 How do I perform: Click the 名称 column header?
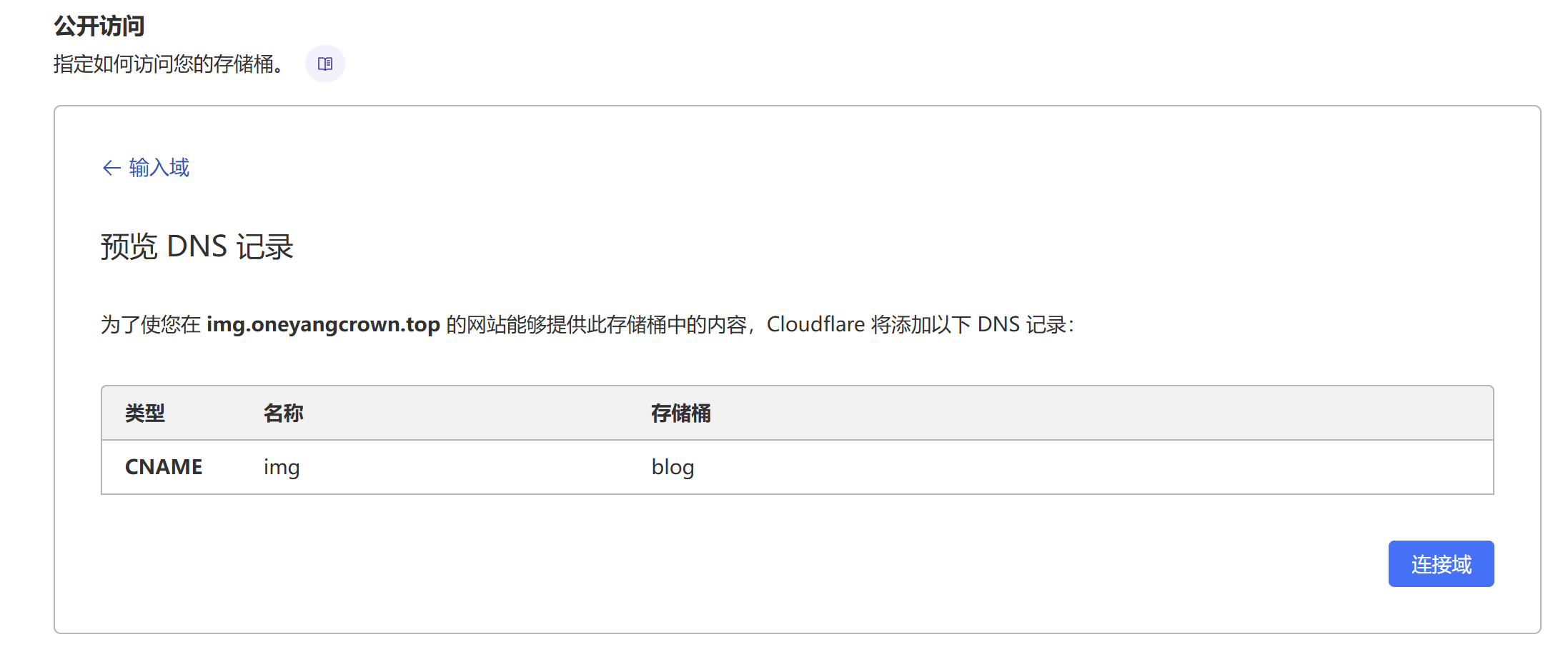(284, 413)
